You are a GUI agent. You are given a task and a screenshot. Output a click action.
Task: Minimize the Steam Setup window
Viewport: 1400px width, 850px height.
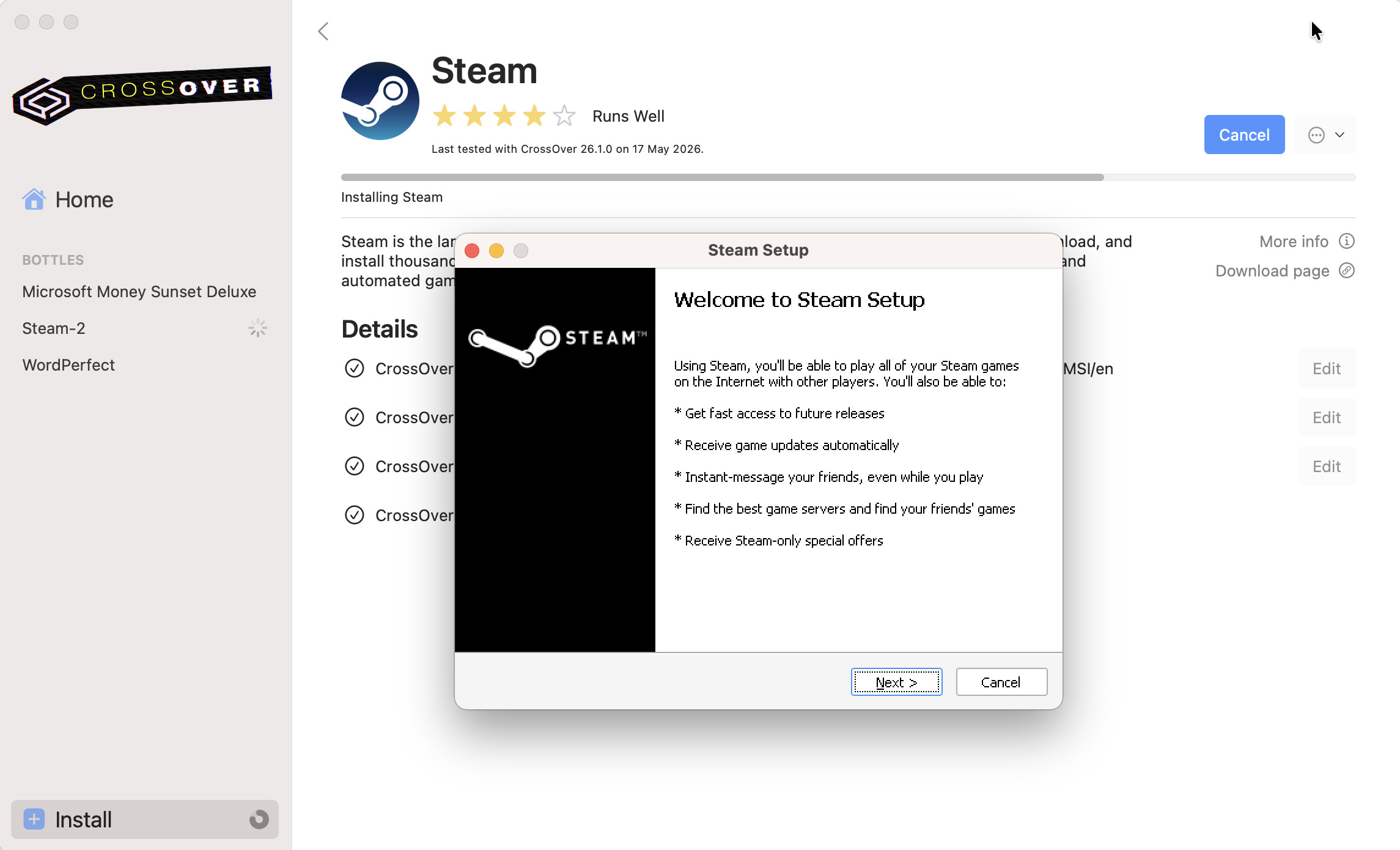pos(496,251)
